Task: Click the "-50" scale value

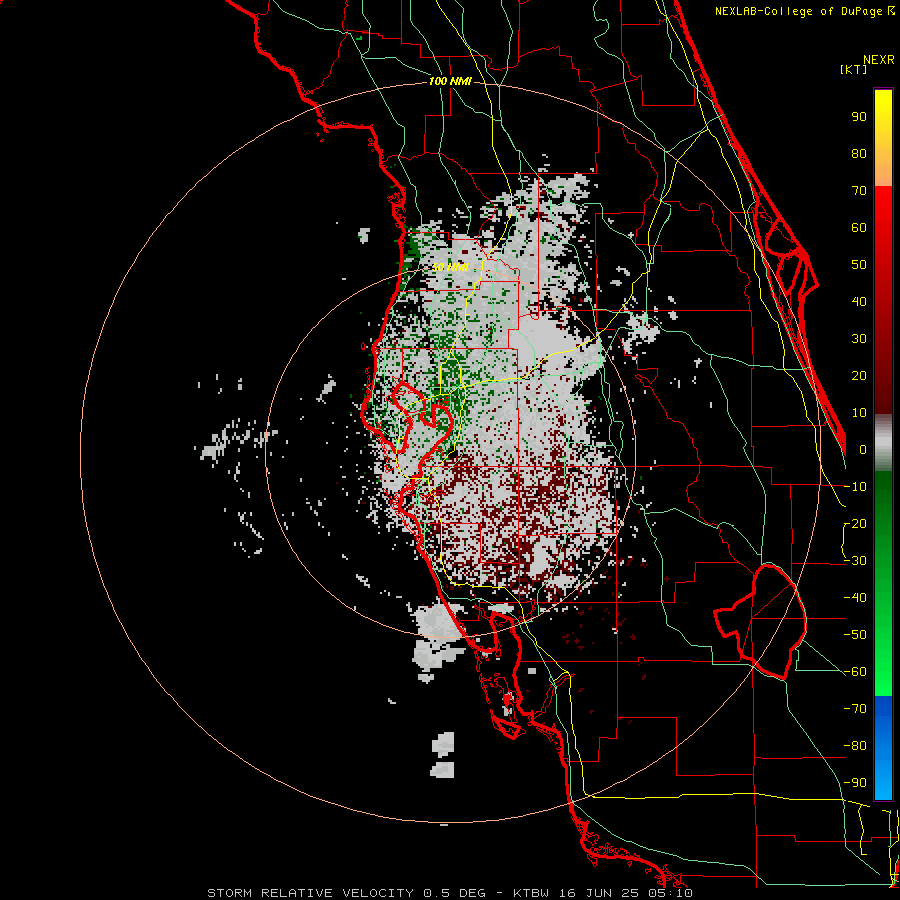Action: click(x=855, y=635)
